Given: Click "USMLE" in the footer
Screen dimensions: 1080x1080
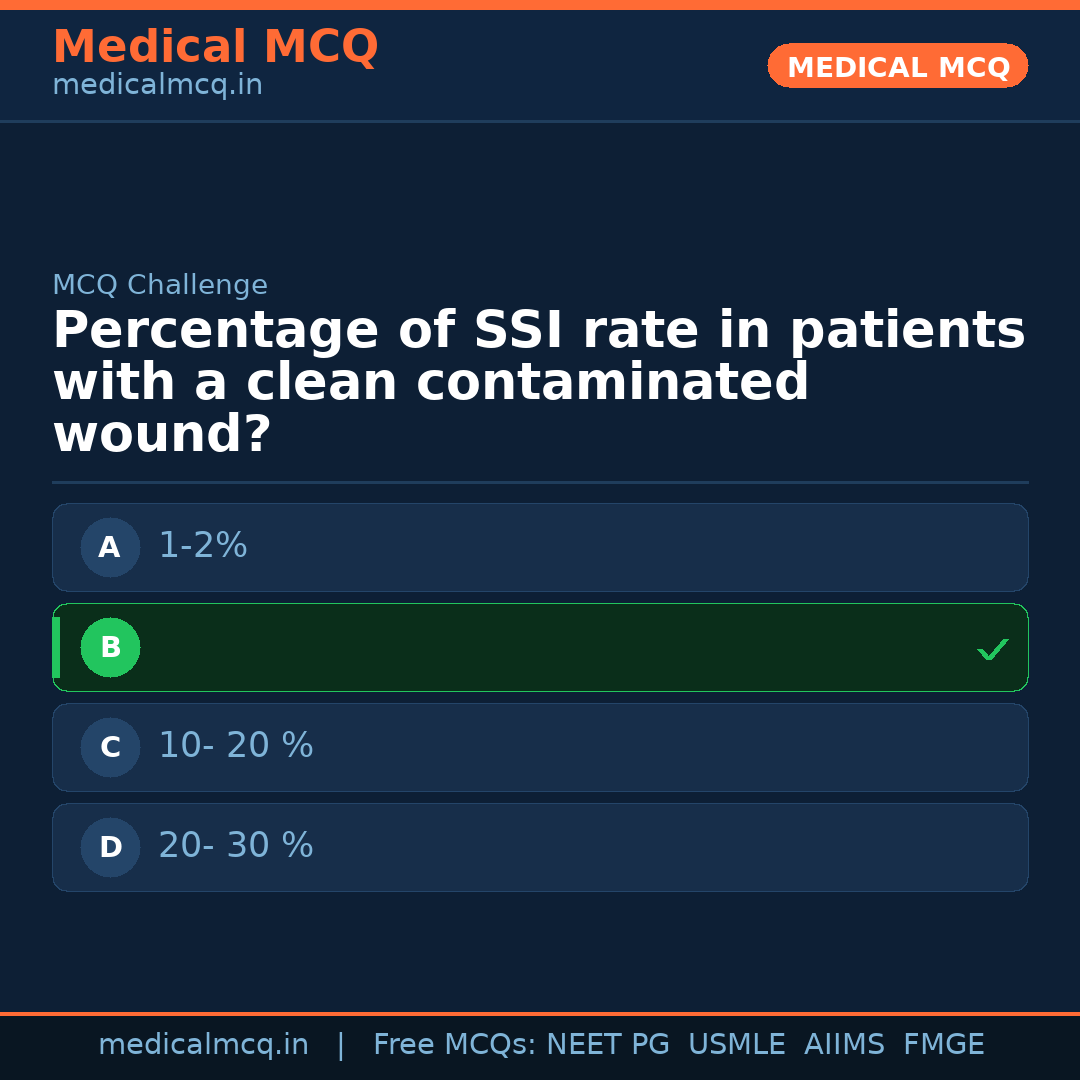Looking at the screenshot, I should (x=736, y=1045).
